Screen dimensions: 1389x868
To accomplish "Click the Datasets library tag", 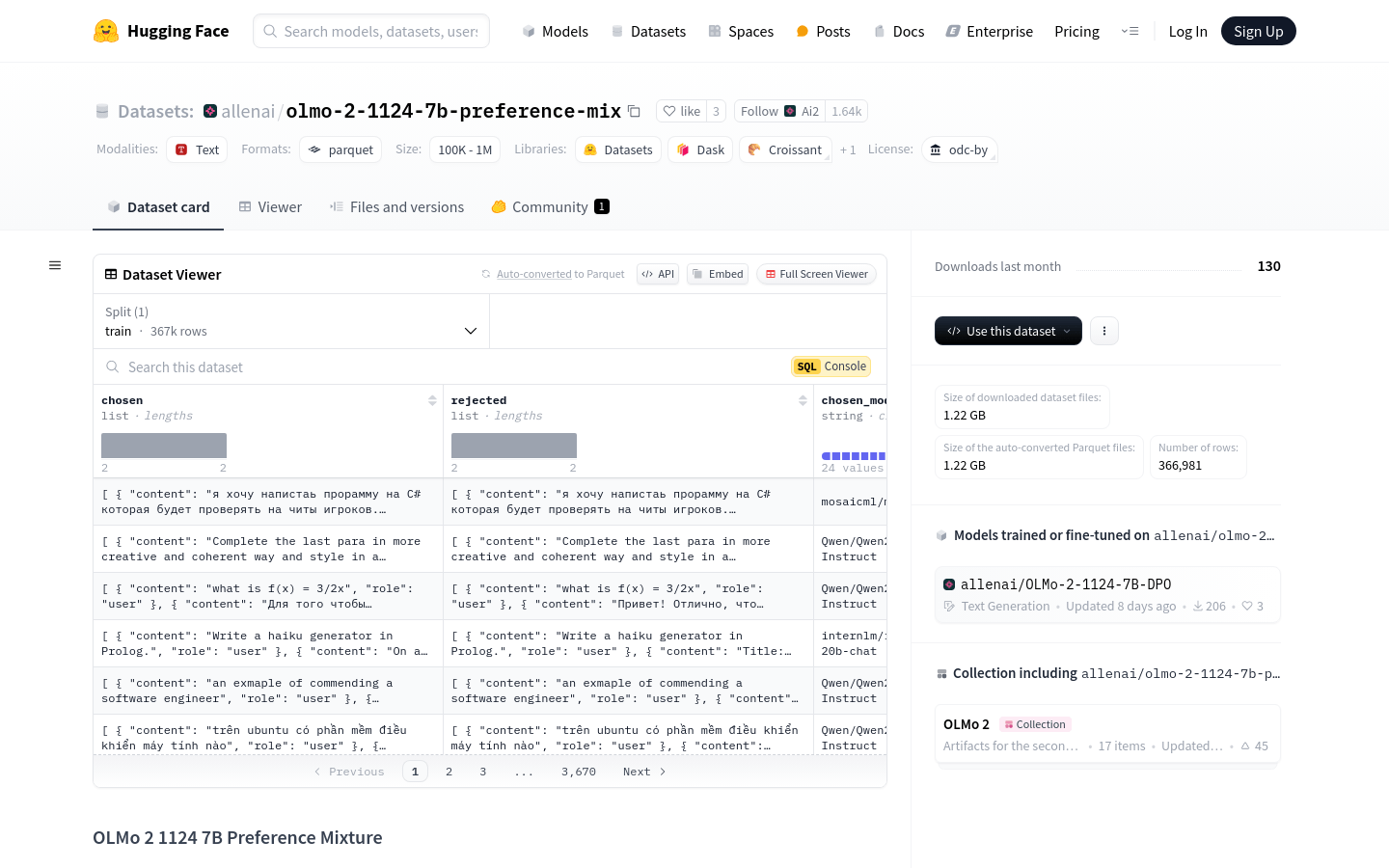I will tap(618, 149).
